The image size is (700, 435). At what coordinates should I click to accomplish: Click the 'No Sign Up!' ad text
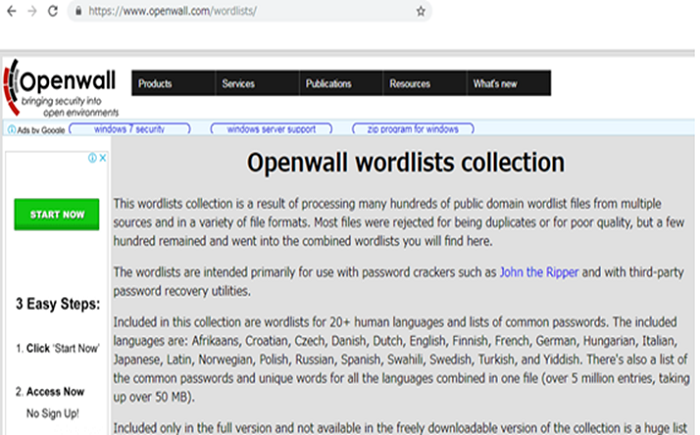coord(53,414)
